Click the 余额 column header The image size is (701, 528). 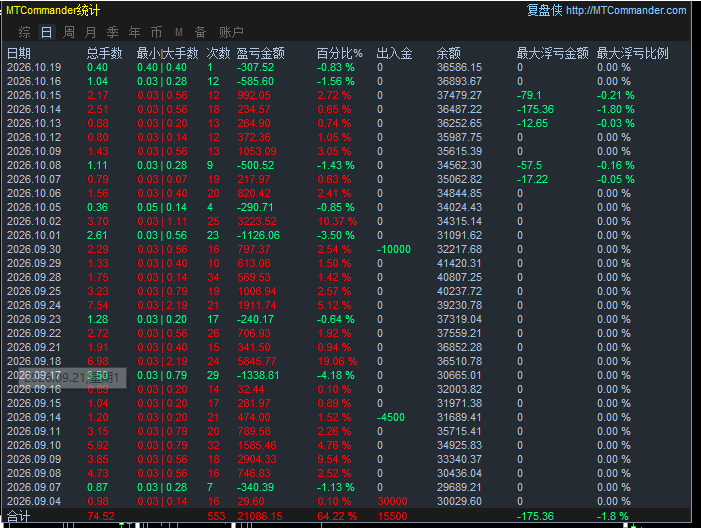pyautogui.click(x=448, y=53)
